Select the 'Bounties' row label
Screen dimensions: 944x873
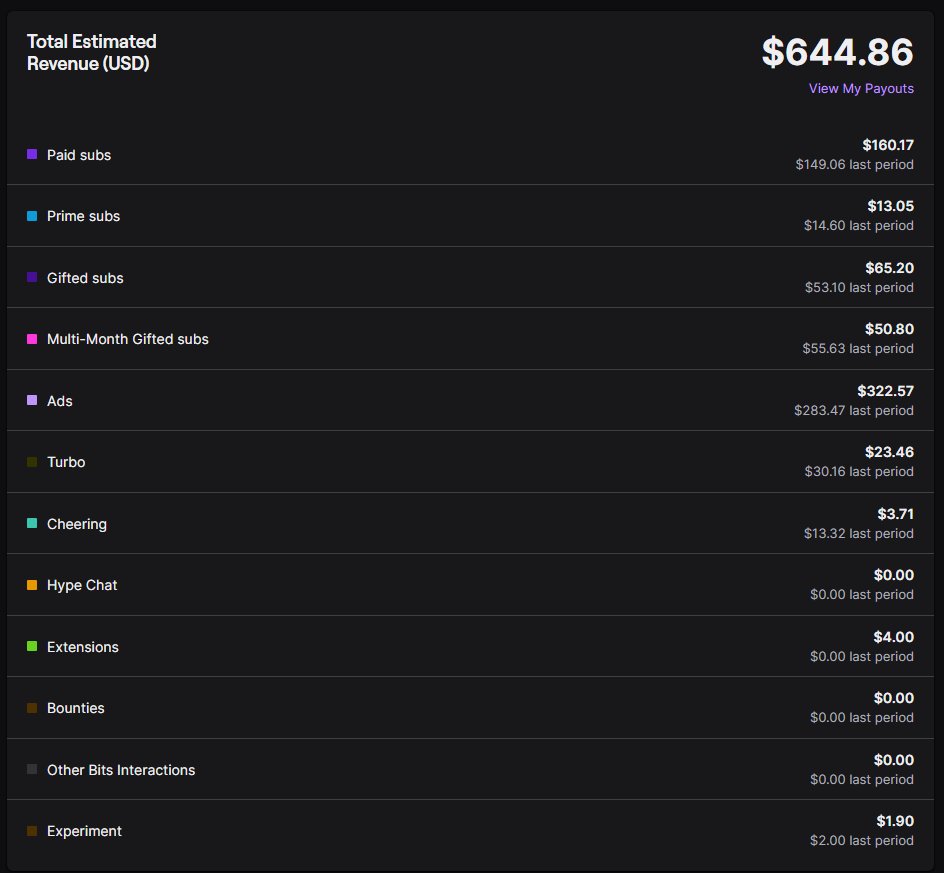point(75,709)
